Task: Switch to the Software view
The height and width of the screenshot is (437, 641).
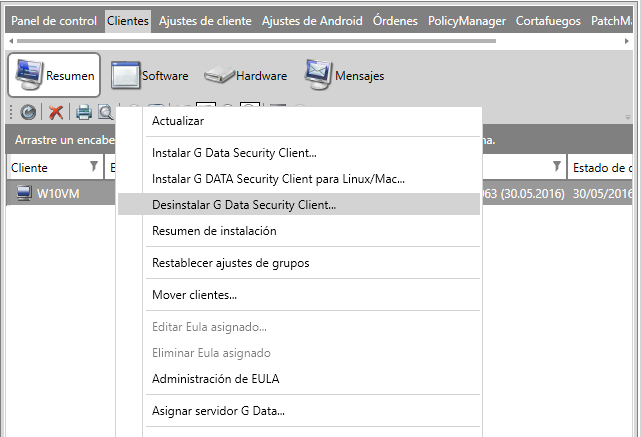Action: pos(150,75)
